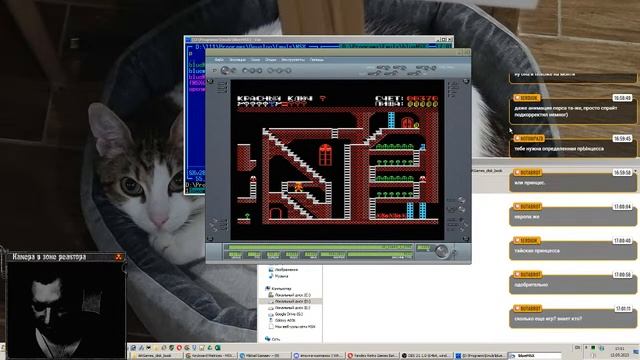
Task: Open the Помощь menu in blueMSX
Action: pyautogui.click(x=316, y=60)
